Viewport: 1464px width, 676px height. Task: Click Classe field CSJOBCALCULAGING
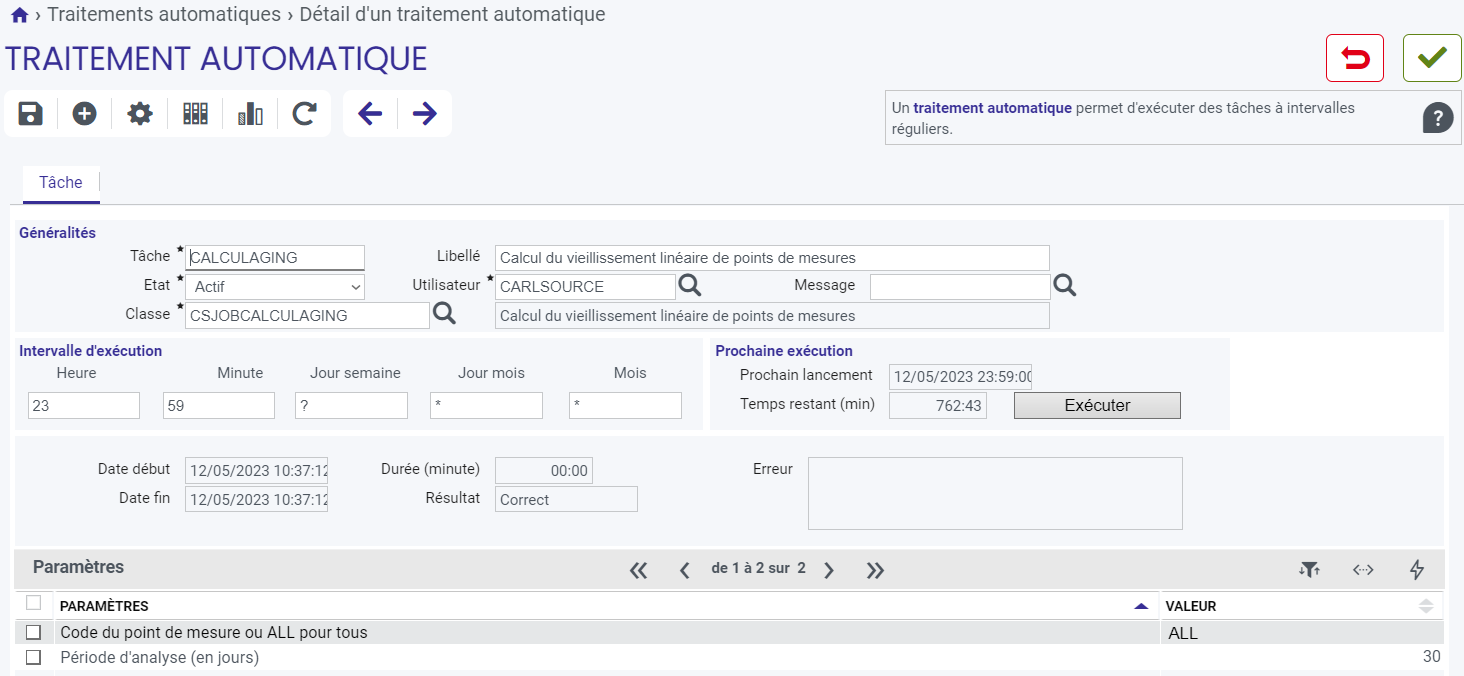tap(308, 316)
